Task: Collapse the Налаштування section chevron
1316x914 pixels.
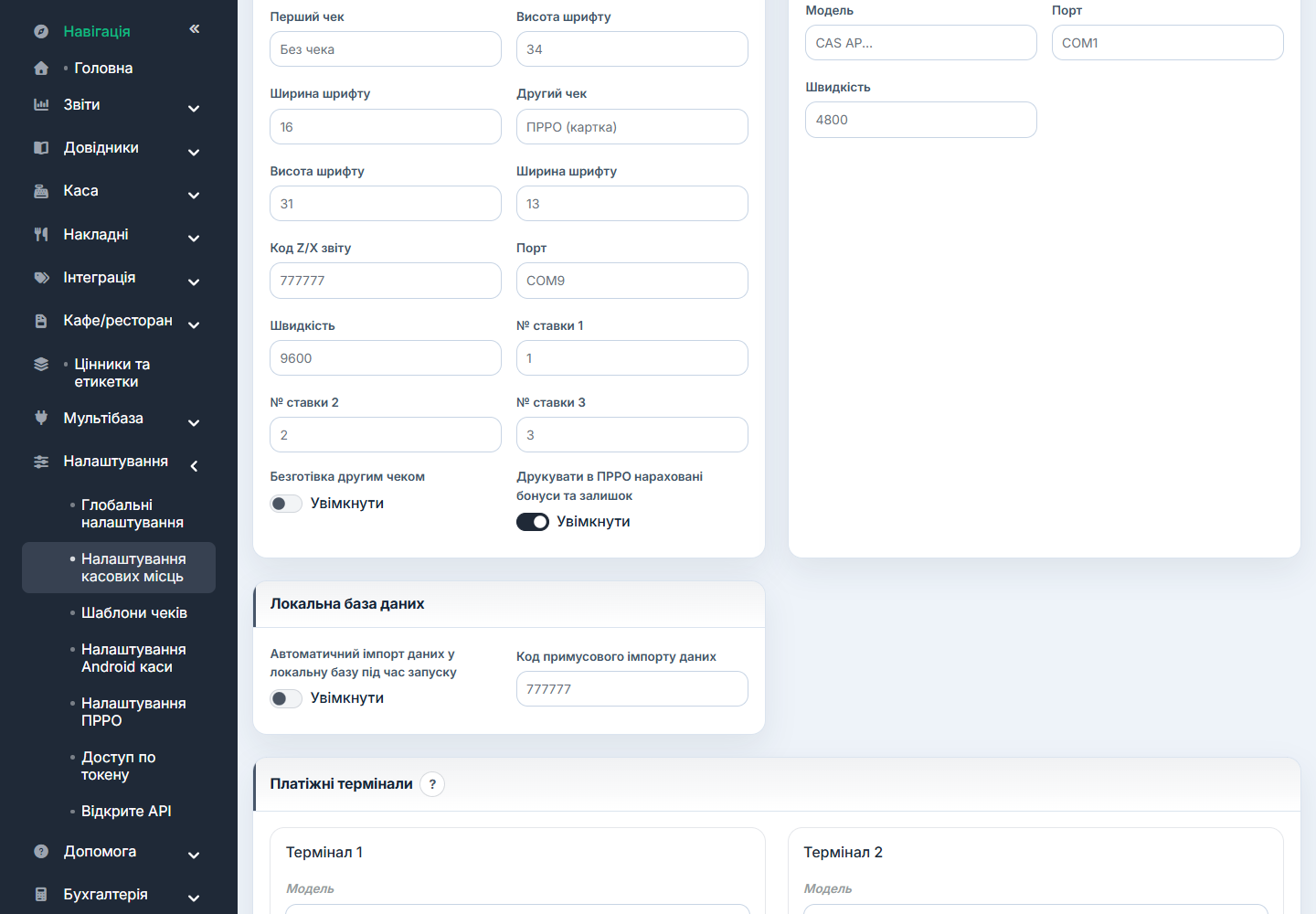Action: click(194, 466)
